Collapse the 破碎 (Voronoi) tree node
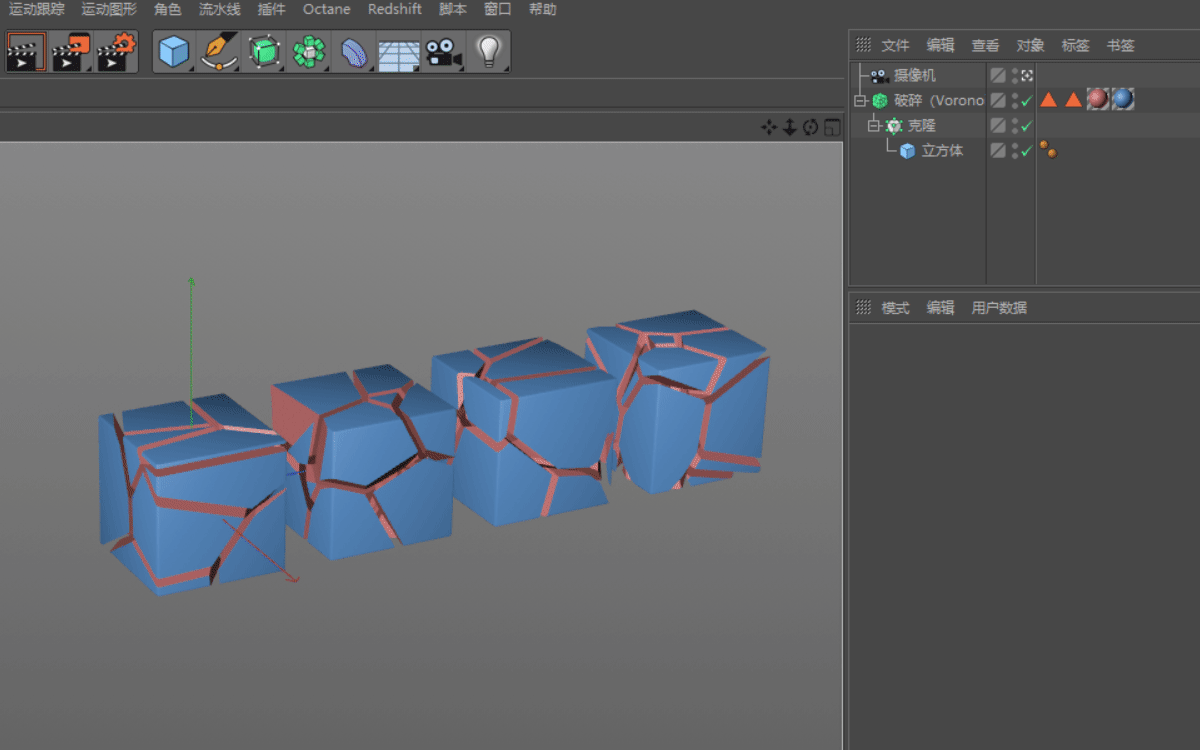 coord(859,101)
